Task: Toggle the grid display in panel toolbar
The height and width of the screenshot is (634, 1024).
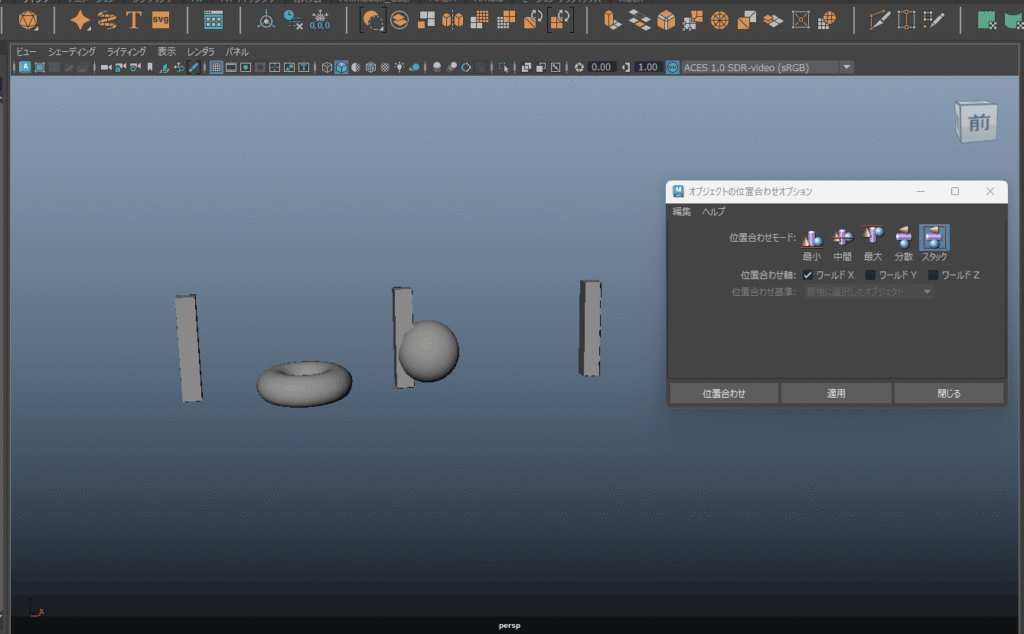Action: (x=216, y=67)
